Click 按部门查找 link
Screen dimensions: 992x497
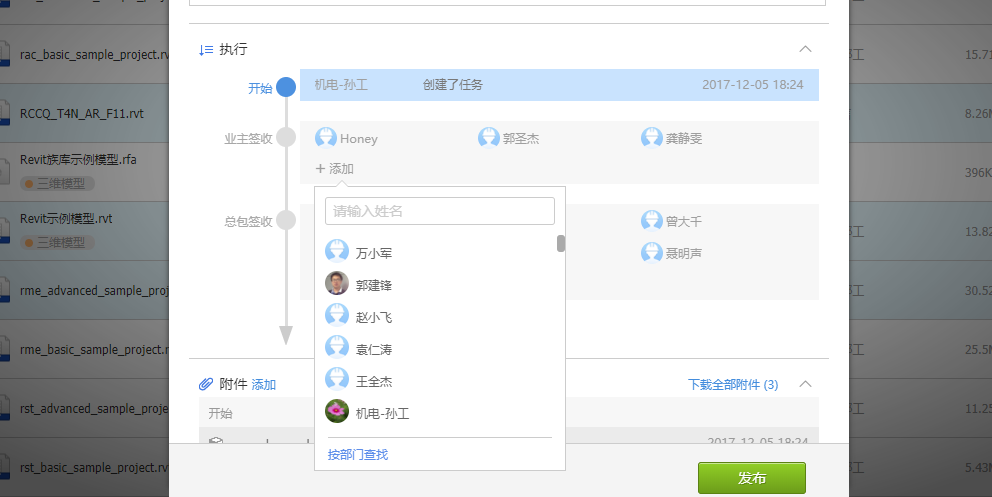tap(358, 455)
